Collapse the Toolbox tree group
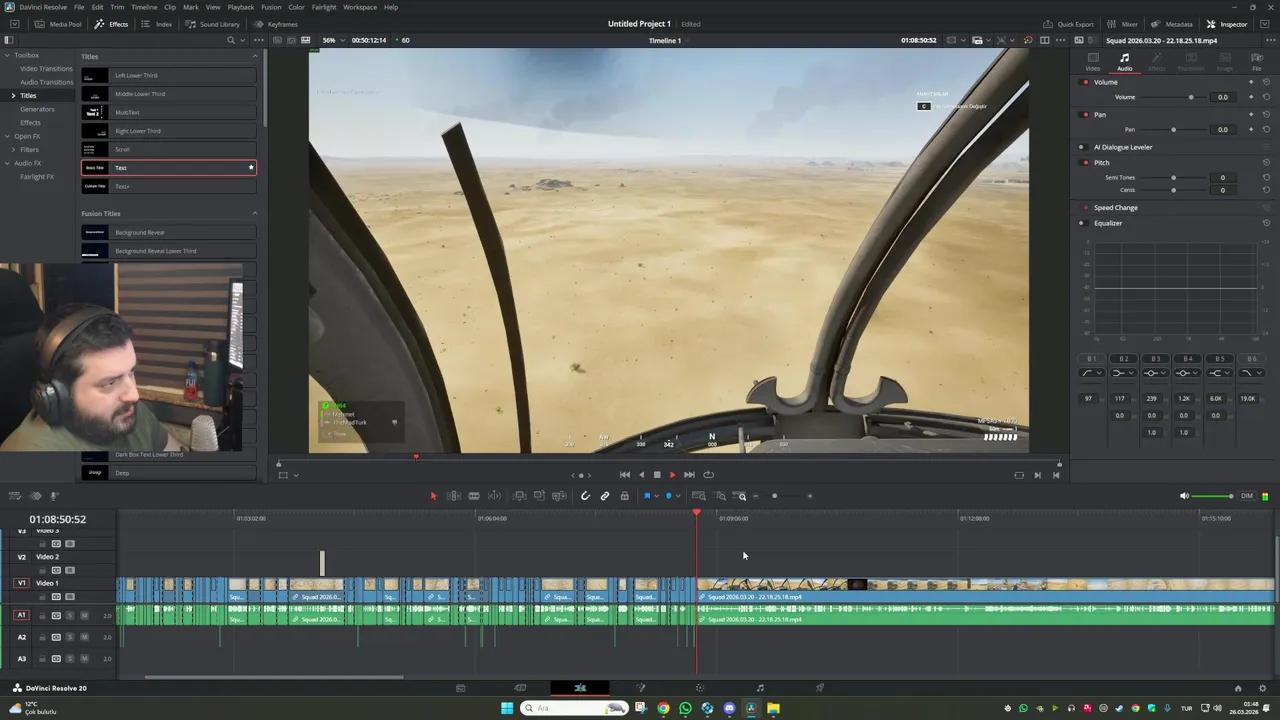The image size is (1280, 720). pyautogui.click(x=7, y=55)
